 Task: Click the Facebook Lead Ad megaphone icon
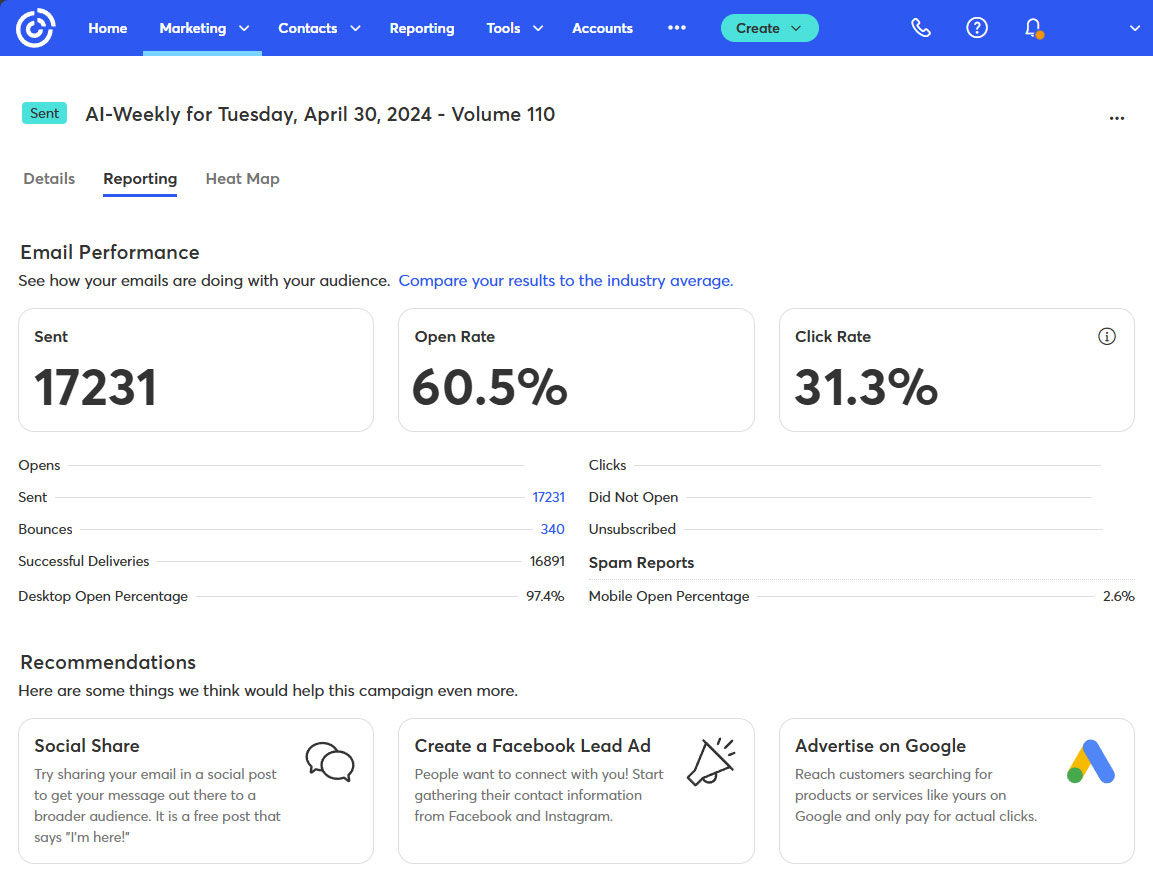click(x=710, y=762)
